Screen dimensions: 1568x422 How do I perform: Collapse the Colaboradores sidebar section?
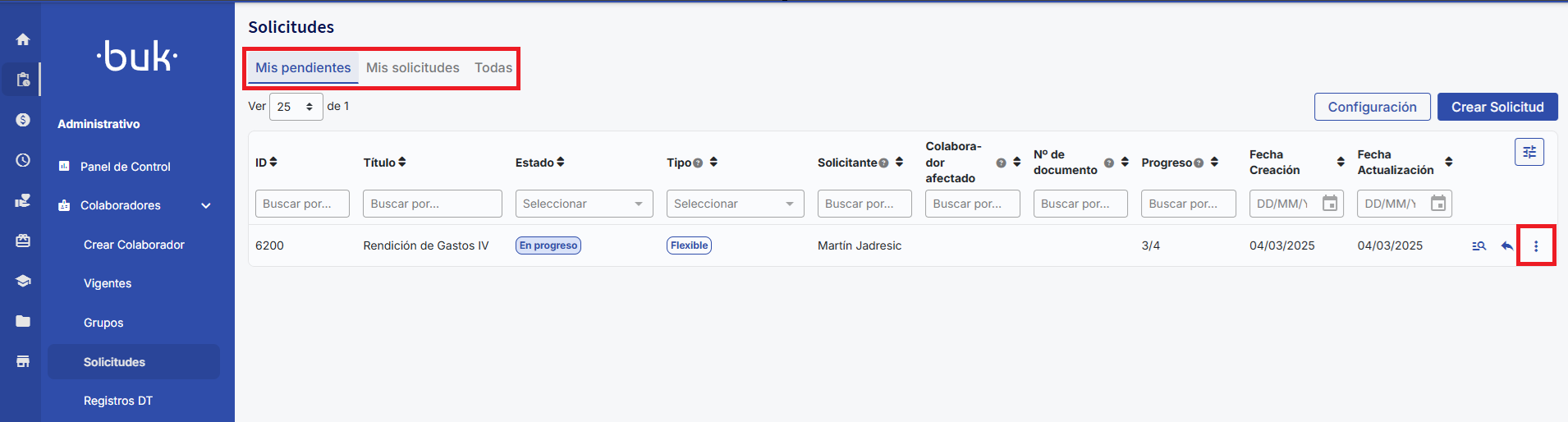pyautogui.click(x=206, y=205)
